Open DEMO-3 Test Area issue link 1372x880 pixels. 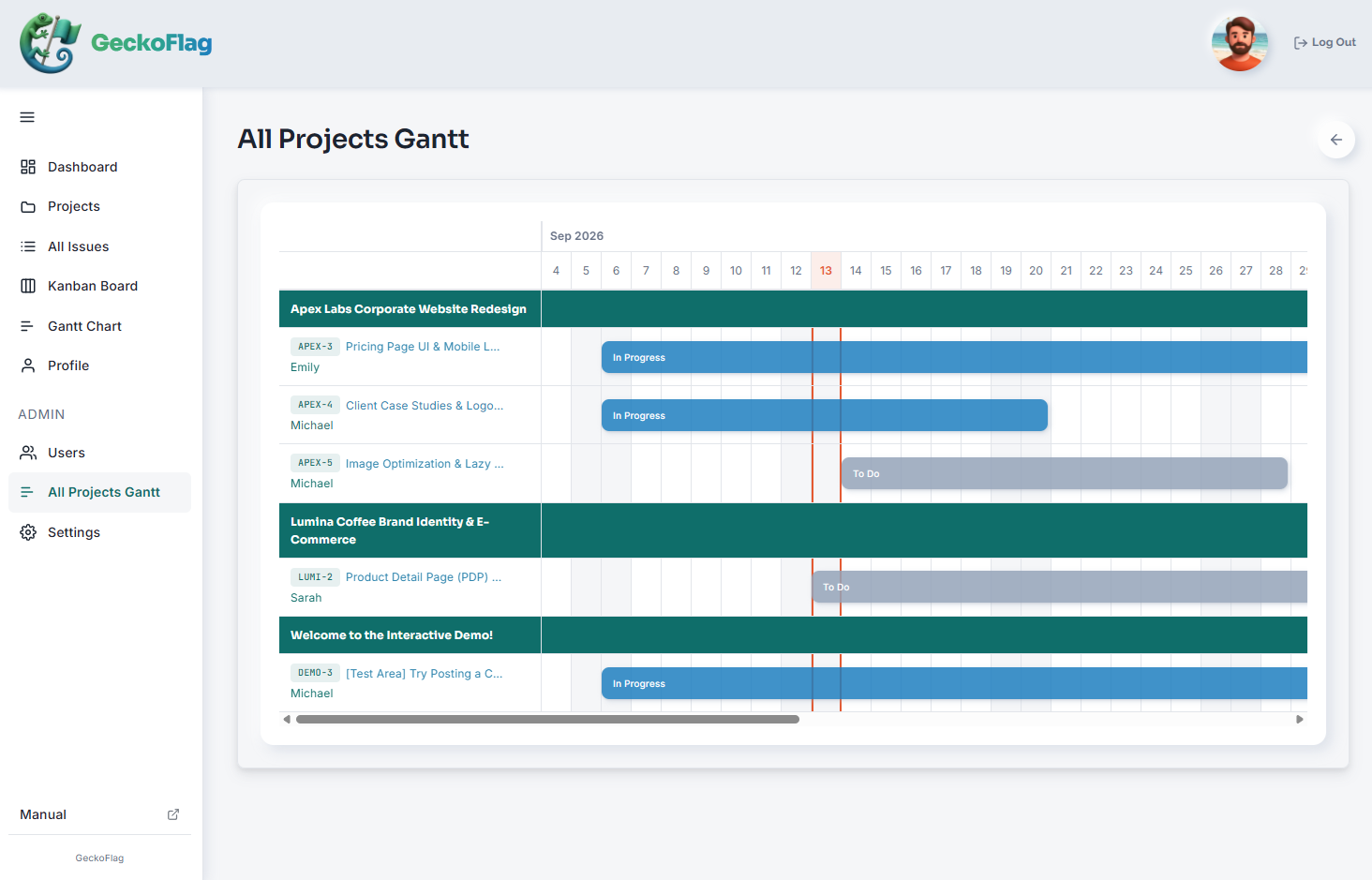point(424,674)
